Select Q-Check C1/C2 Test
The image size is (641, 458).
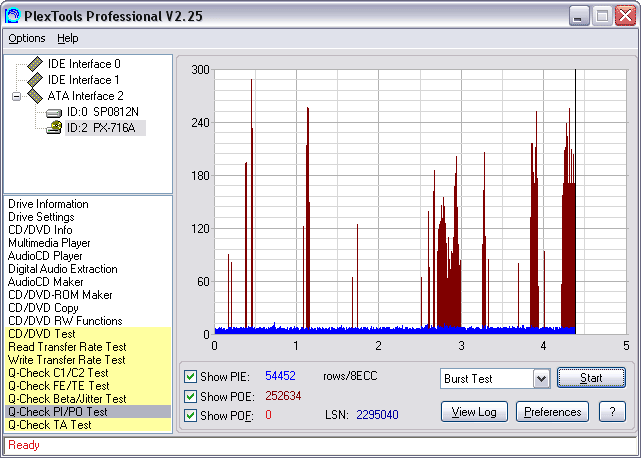(88, 373)
